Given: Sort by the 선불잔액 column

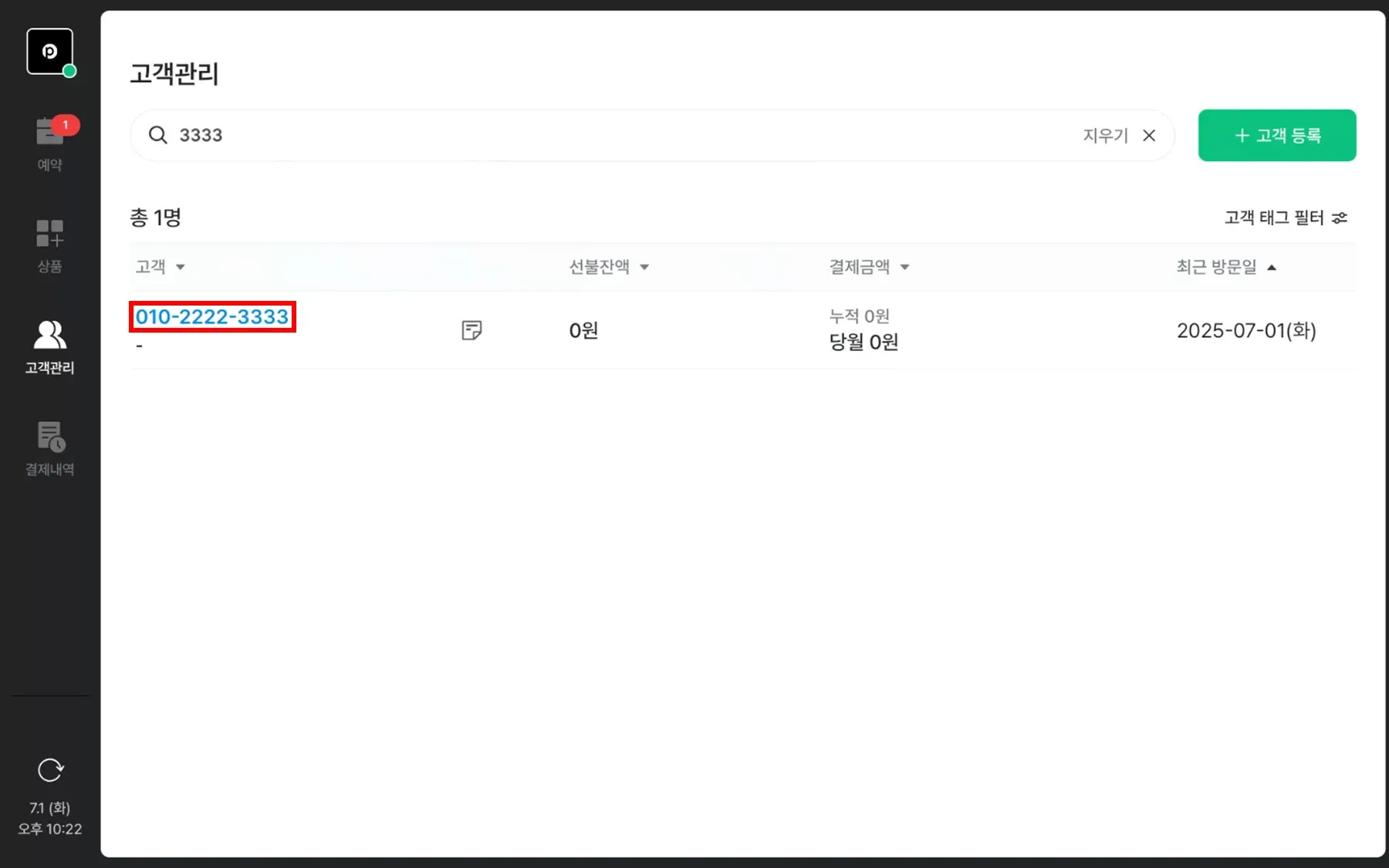Looking at the screenshot, I should click(609, 267).
